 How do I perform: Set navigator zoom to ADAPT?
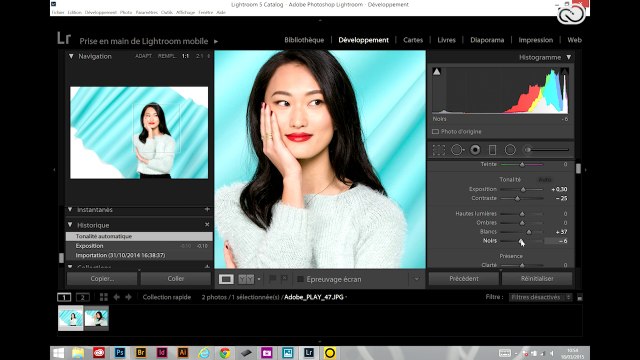[143, 56]
